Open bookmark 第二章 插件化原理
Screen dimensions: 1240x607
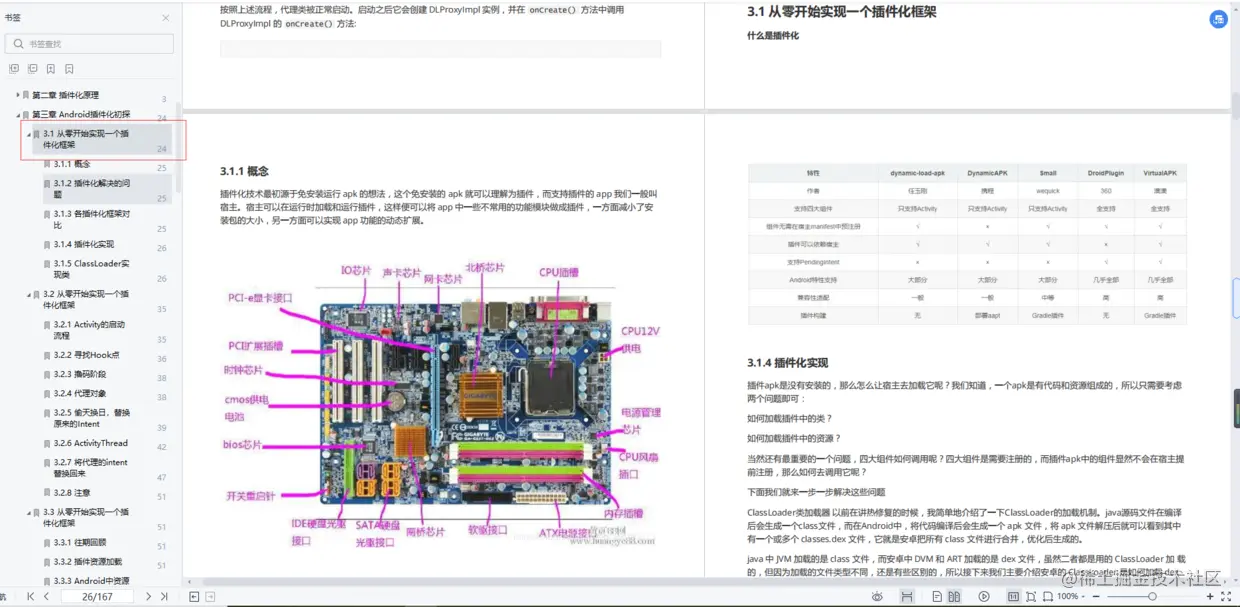(65, 95)
